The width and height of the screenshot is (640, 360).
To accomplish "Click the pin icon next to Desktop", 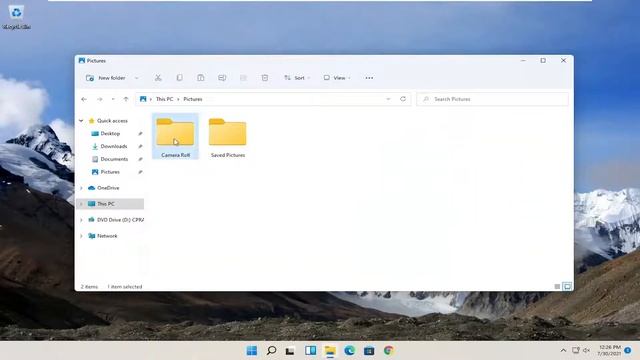I will click(140, 133).
